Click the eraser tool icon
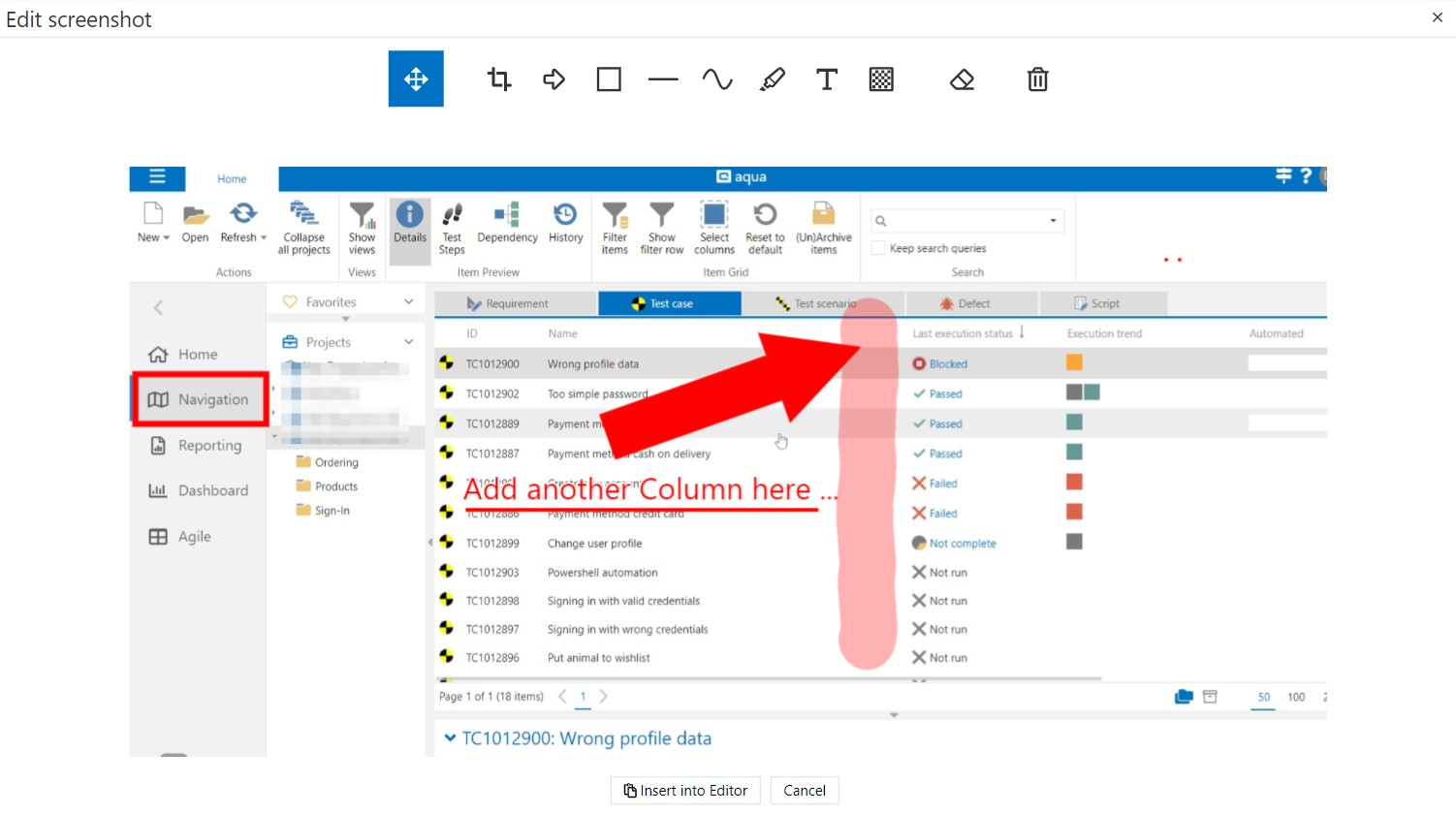1456x814 pixels. pyautogui.click(x=962, y=79)
